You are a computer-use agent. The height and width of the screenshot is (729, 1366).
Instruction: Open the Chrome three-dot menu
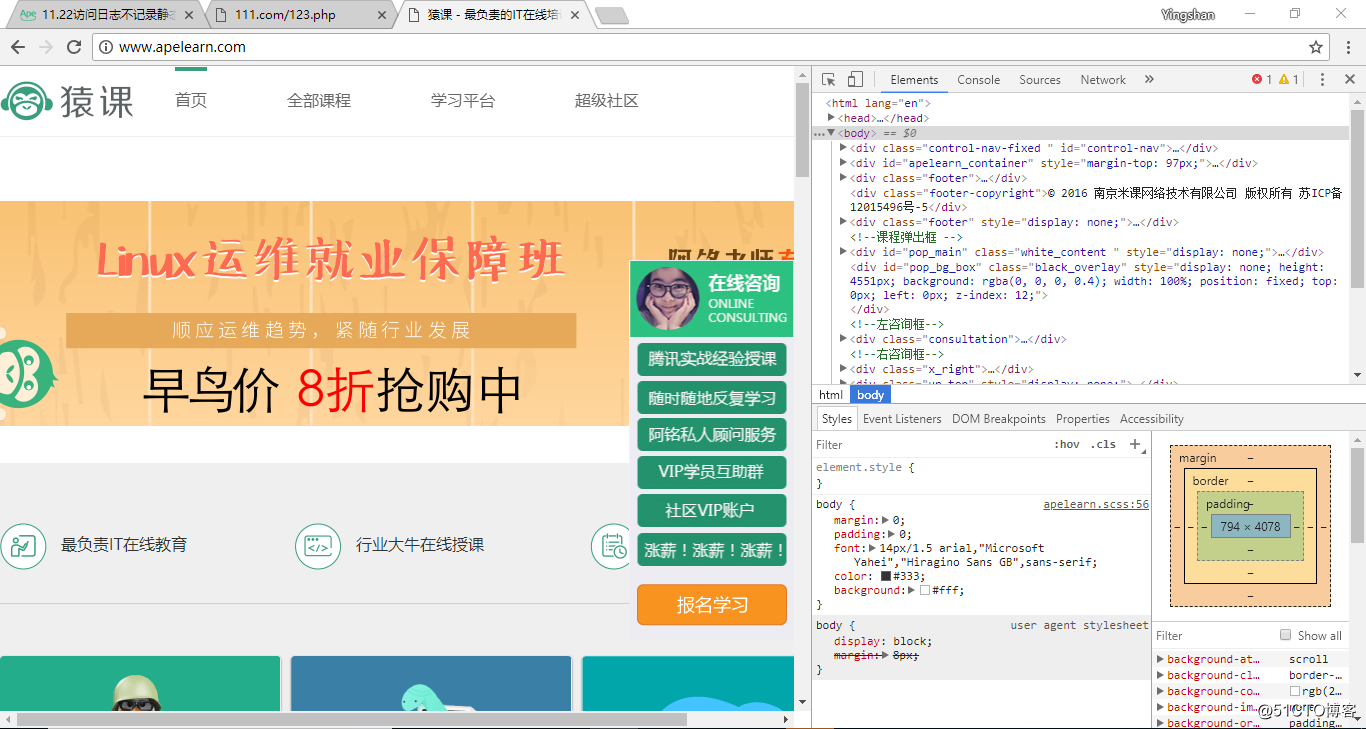coord(1346,47)
